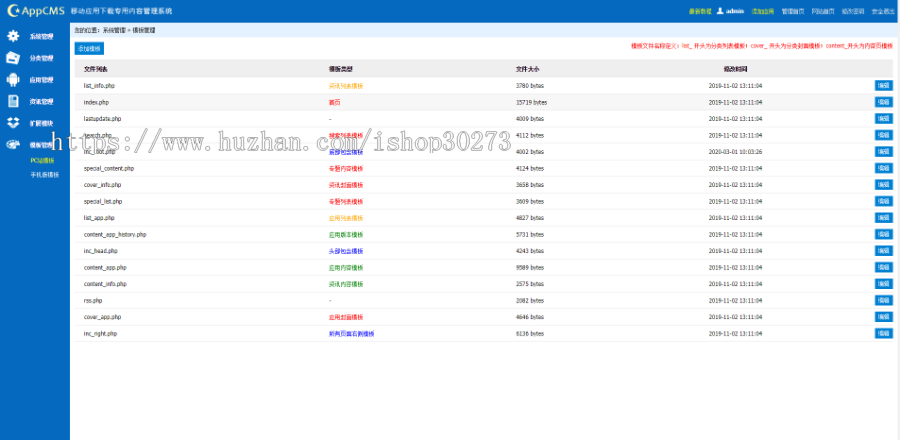
Task: Edit the special_content.php template
Action: (x=883, y=168)
